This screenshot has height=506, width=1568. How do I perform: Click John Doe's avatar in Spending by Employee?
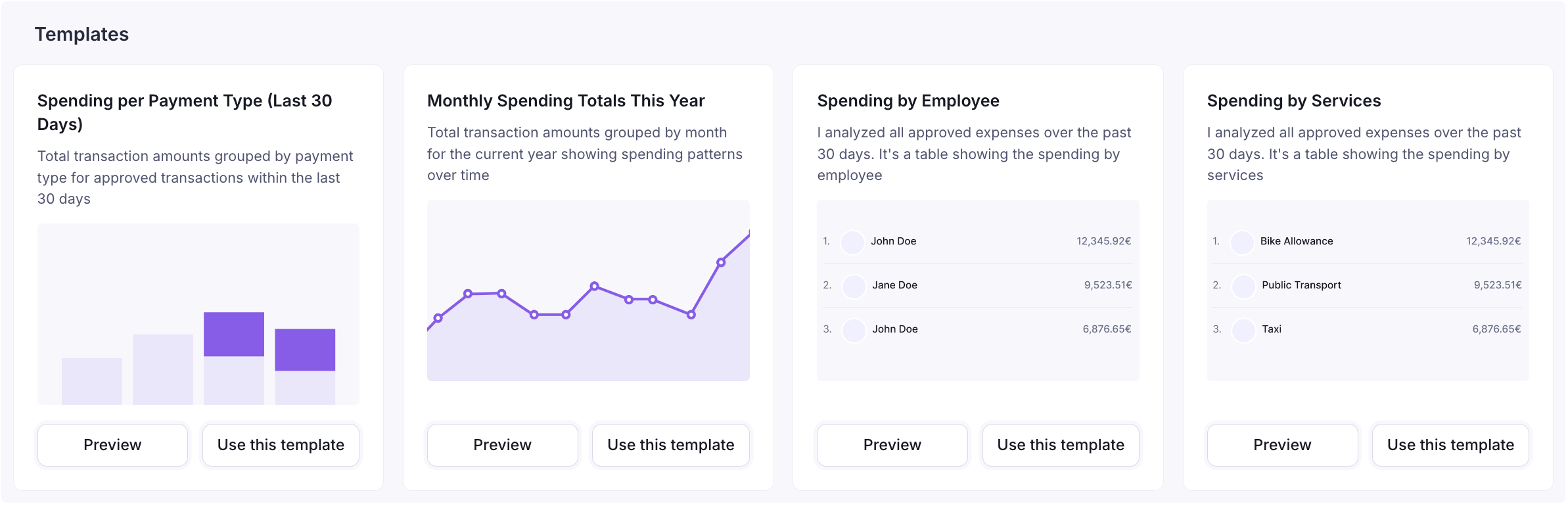pyautogui.click(x=853, y=242)
